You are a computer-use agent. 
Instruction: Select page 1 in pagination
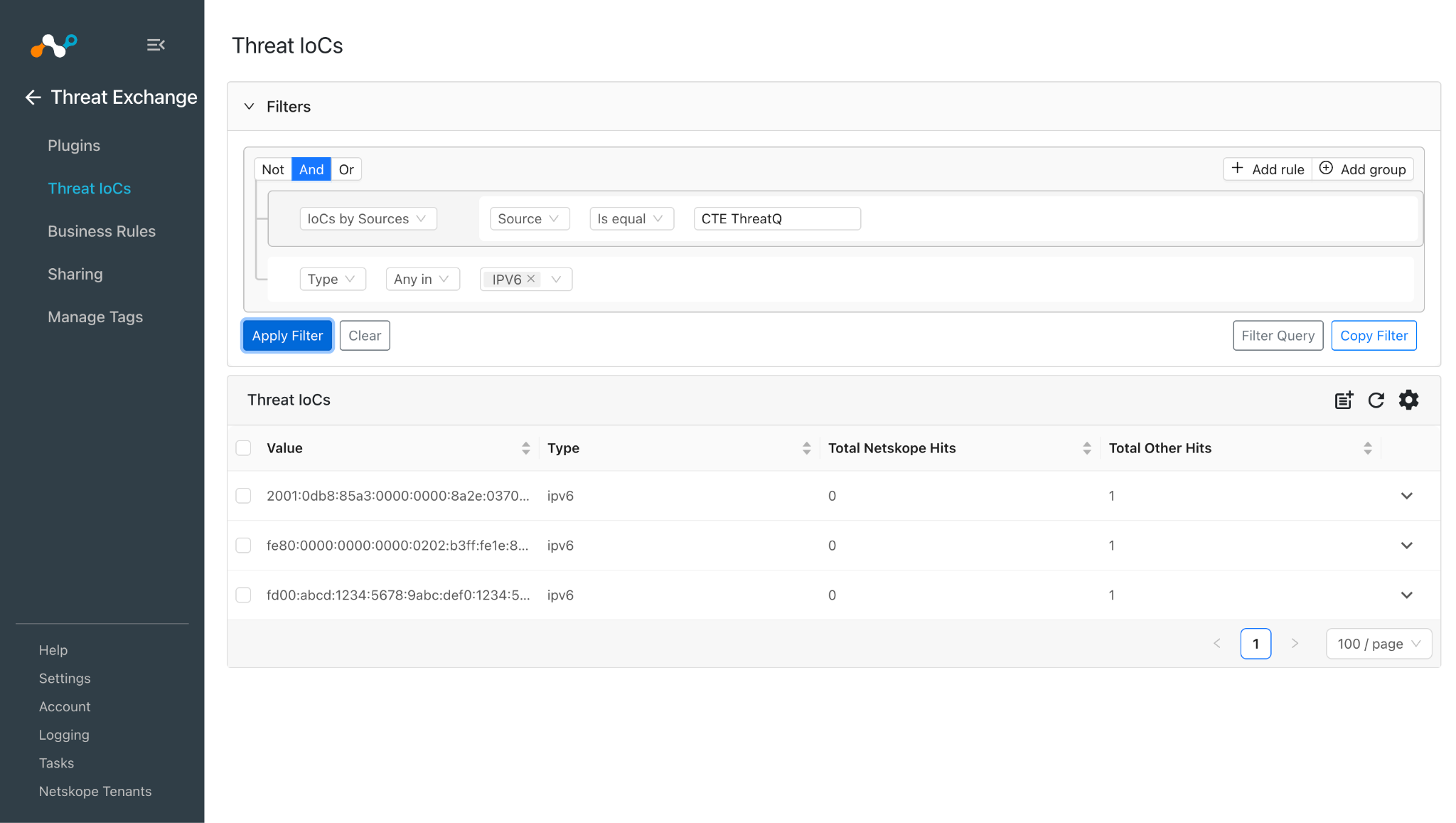point(1256,644)
